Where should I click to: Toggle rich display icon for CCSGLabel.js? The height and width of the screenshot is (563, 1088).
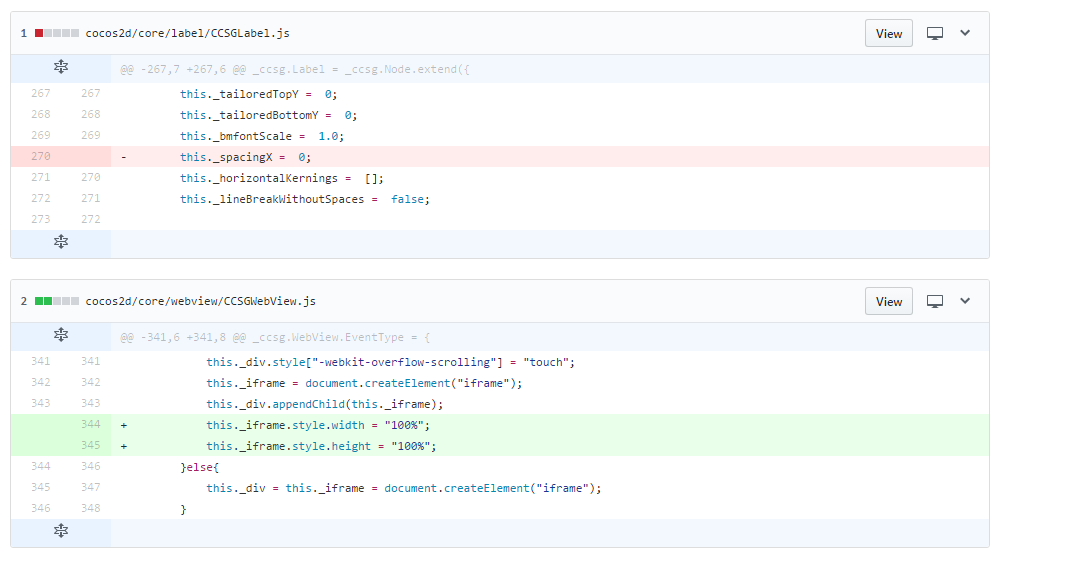tap(935, 33)
